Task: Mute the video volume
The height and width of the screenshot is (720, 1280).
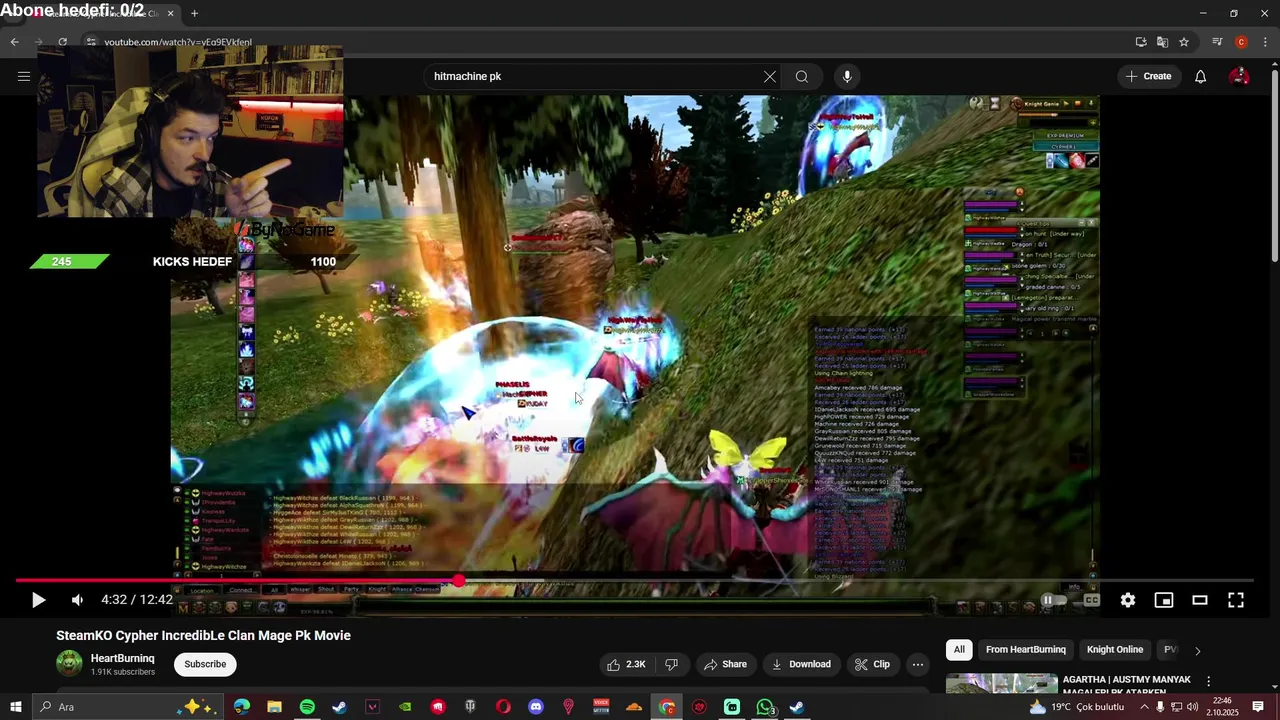Action: (77, 600)
